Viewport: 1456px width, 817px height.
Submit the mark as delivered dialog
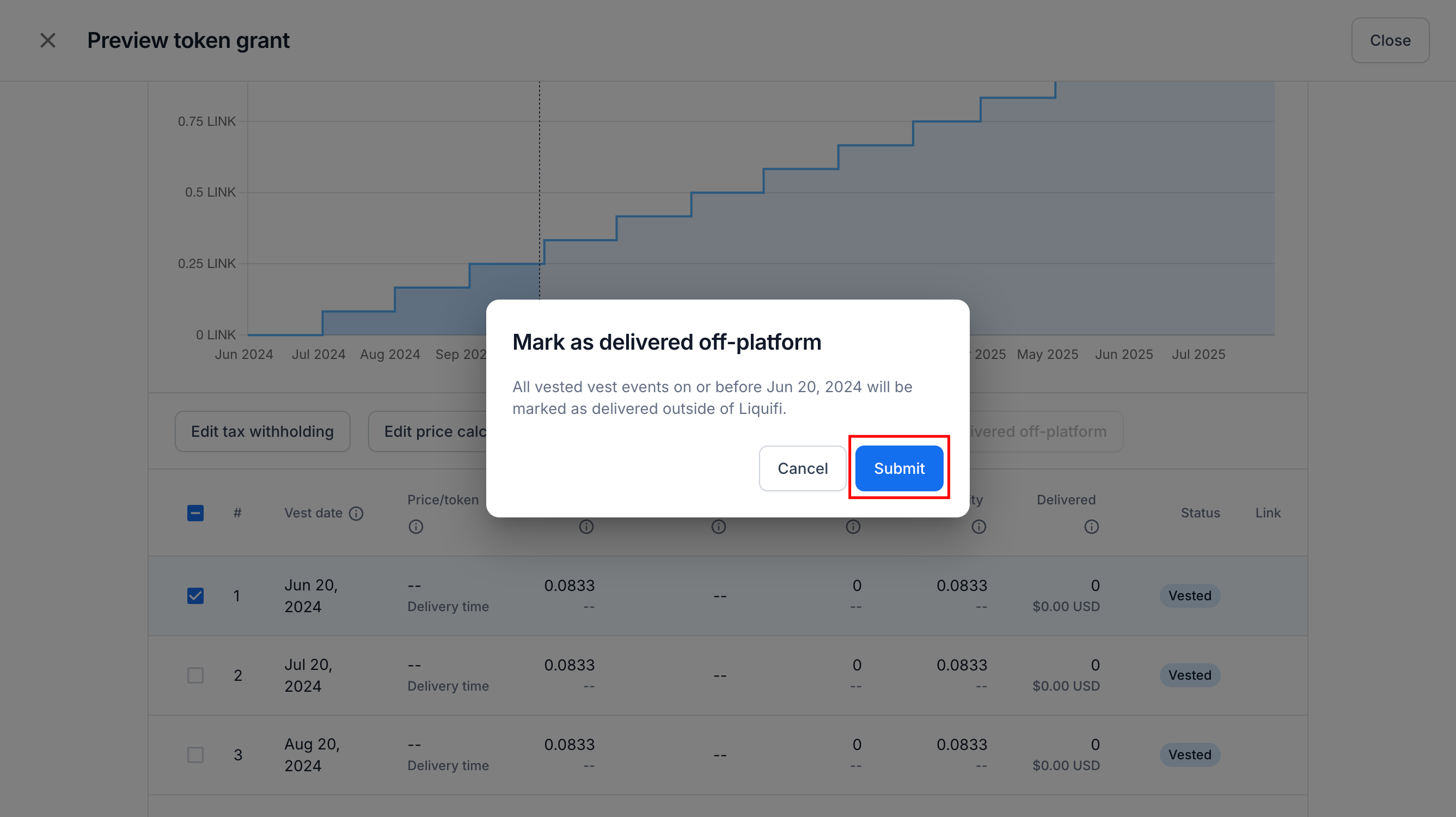tap(898, 468)
